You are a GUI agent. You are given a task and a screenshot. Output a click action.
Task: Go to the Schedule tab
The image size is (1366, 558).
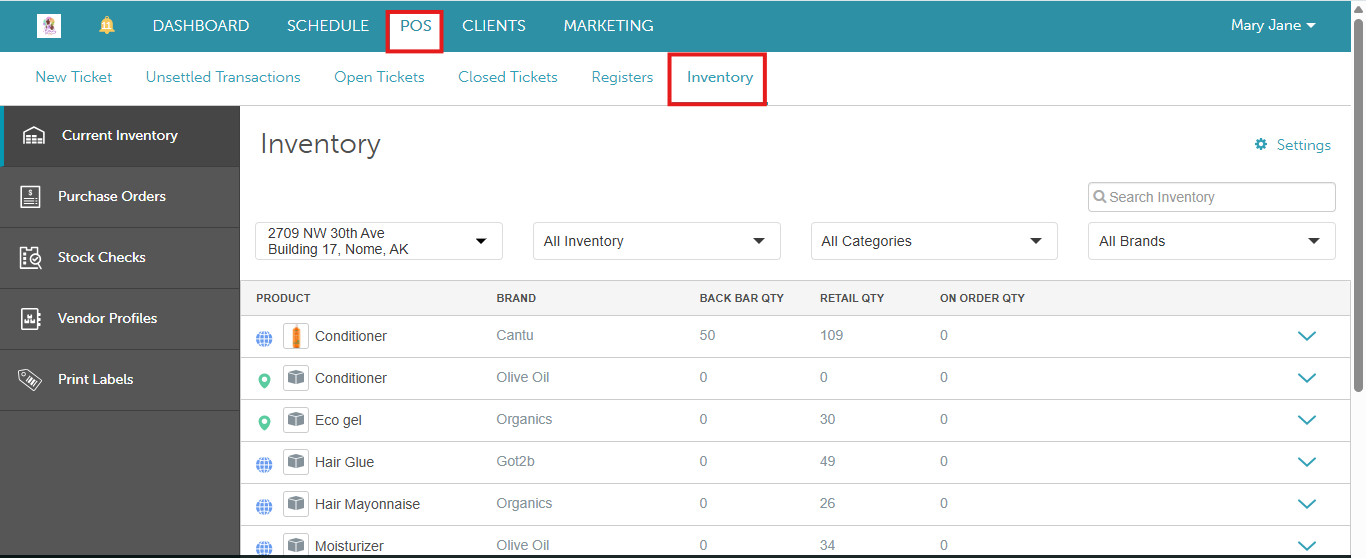[328, 26]
